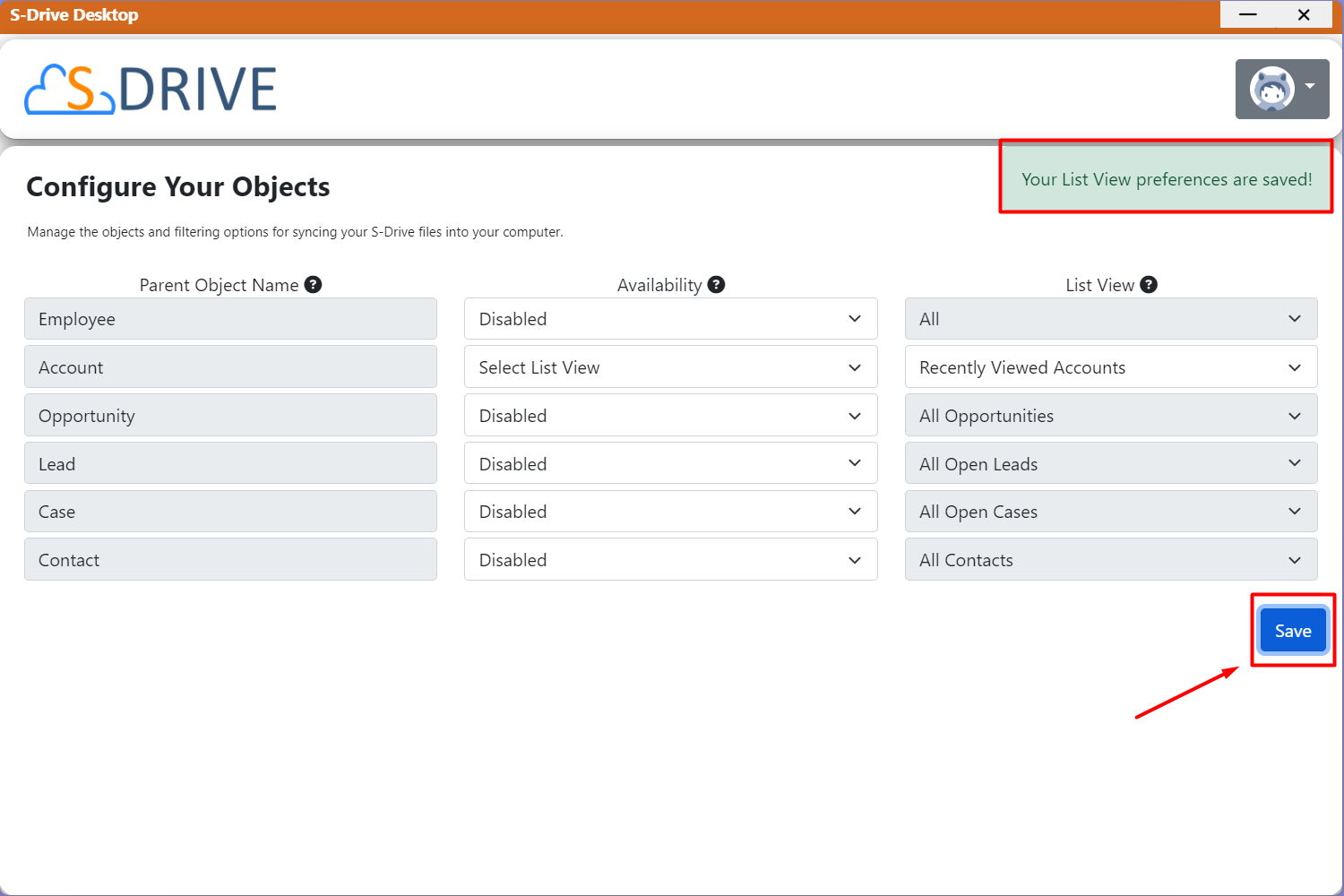
Task: Expand Case availability dropdown
Action: tap(670, 512)
